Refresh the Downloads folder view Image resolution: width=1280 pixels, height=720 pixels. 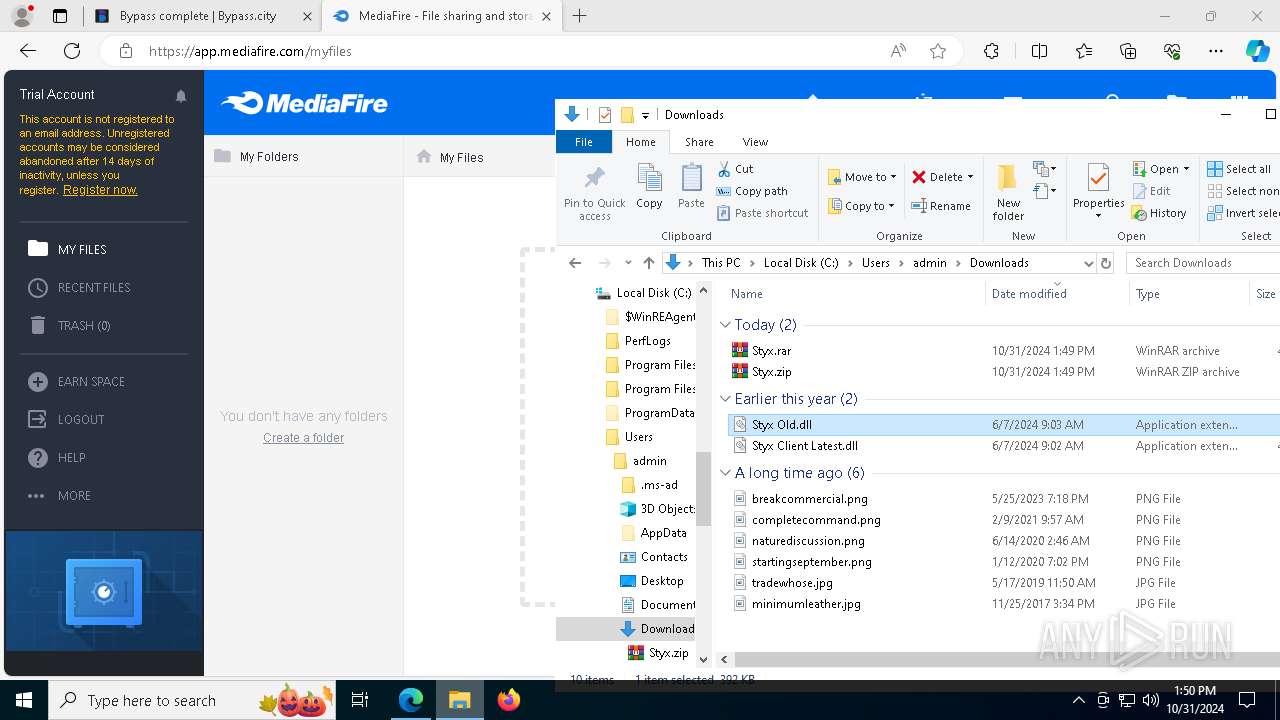coord(1106,263)
